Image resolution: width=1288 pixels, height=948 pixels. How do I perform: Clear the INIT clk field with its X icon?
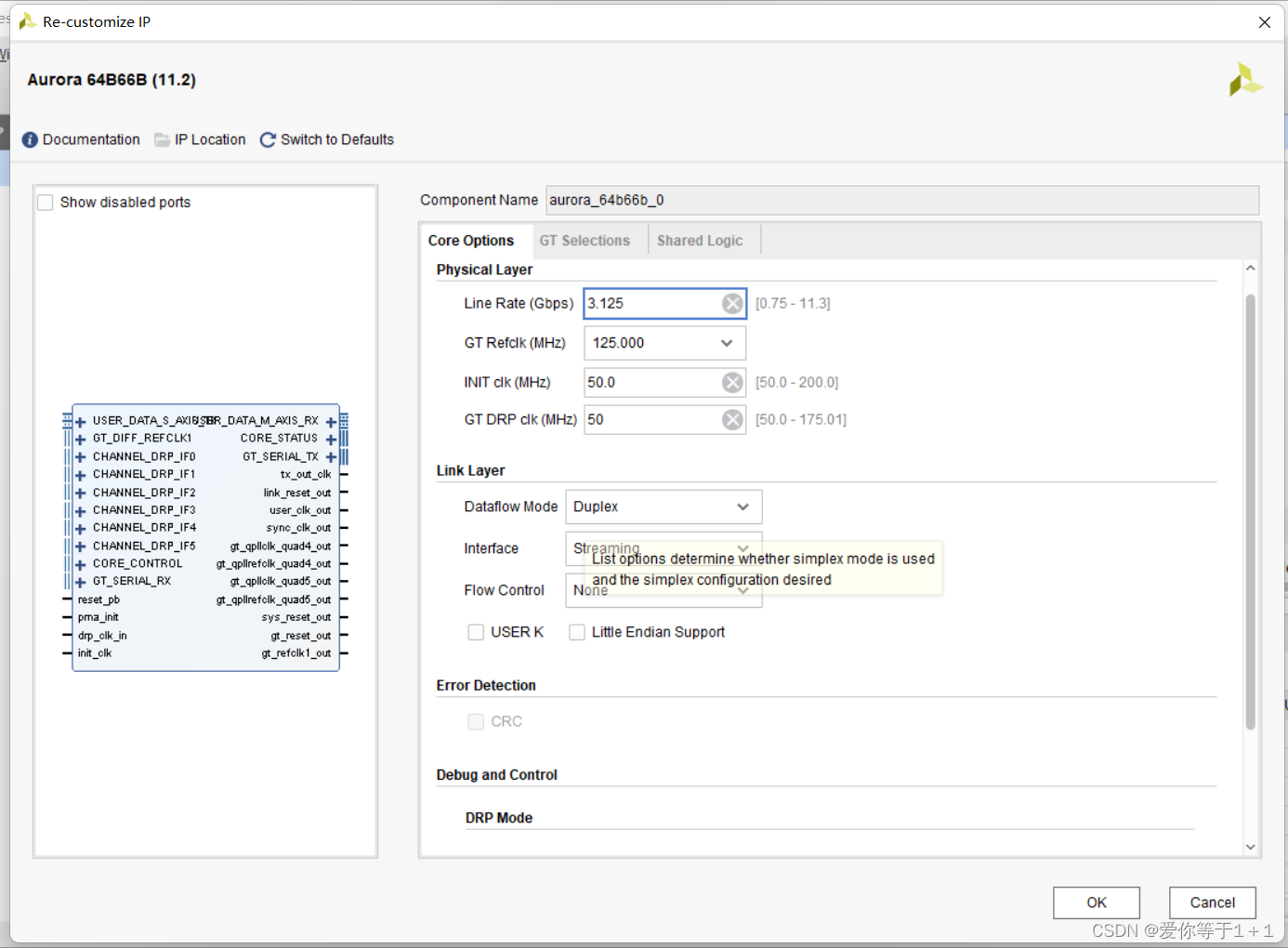pos(732,383)
